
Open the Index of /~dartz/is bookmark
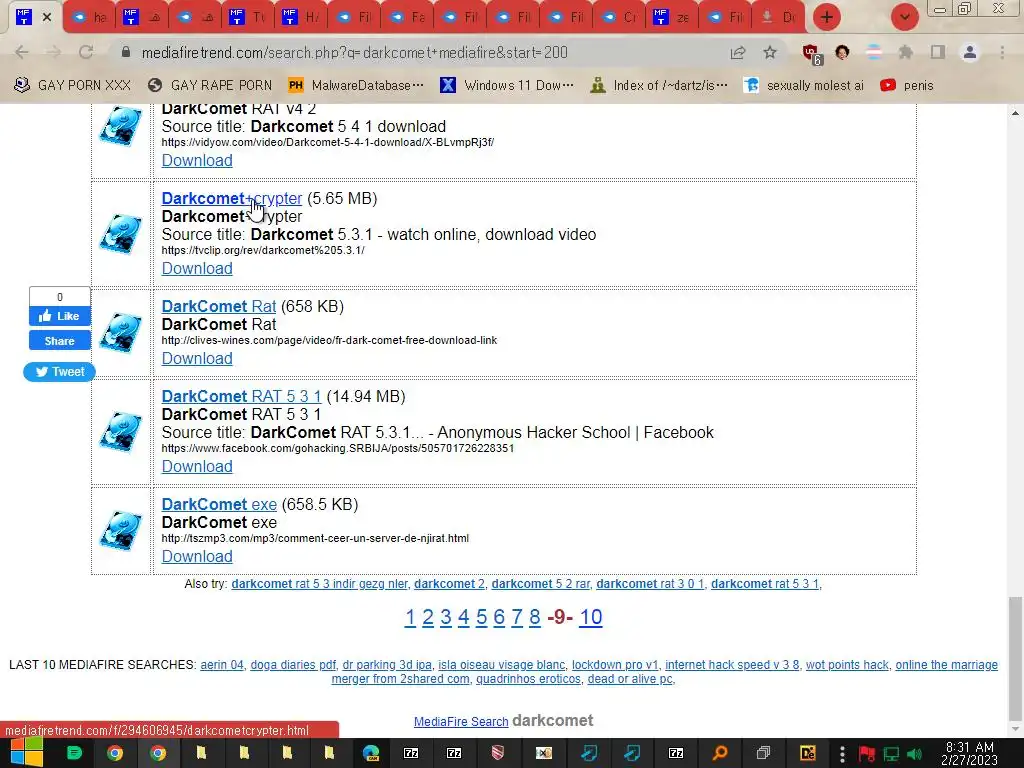coord(658,85)
